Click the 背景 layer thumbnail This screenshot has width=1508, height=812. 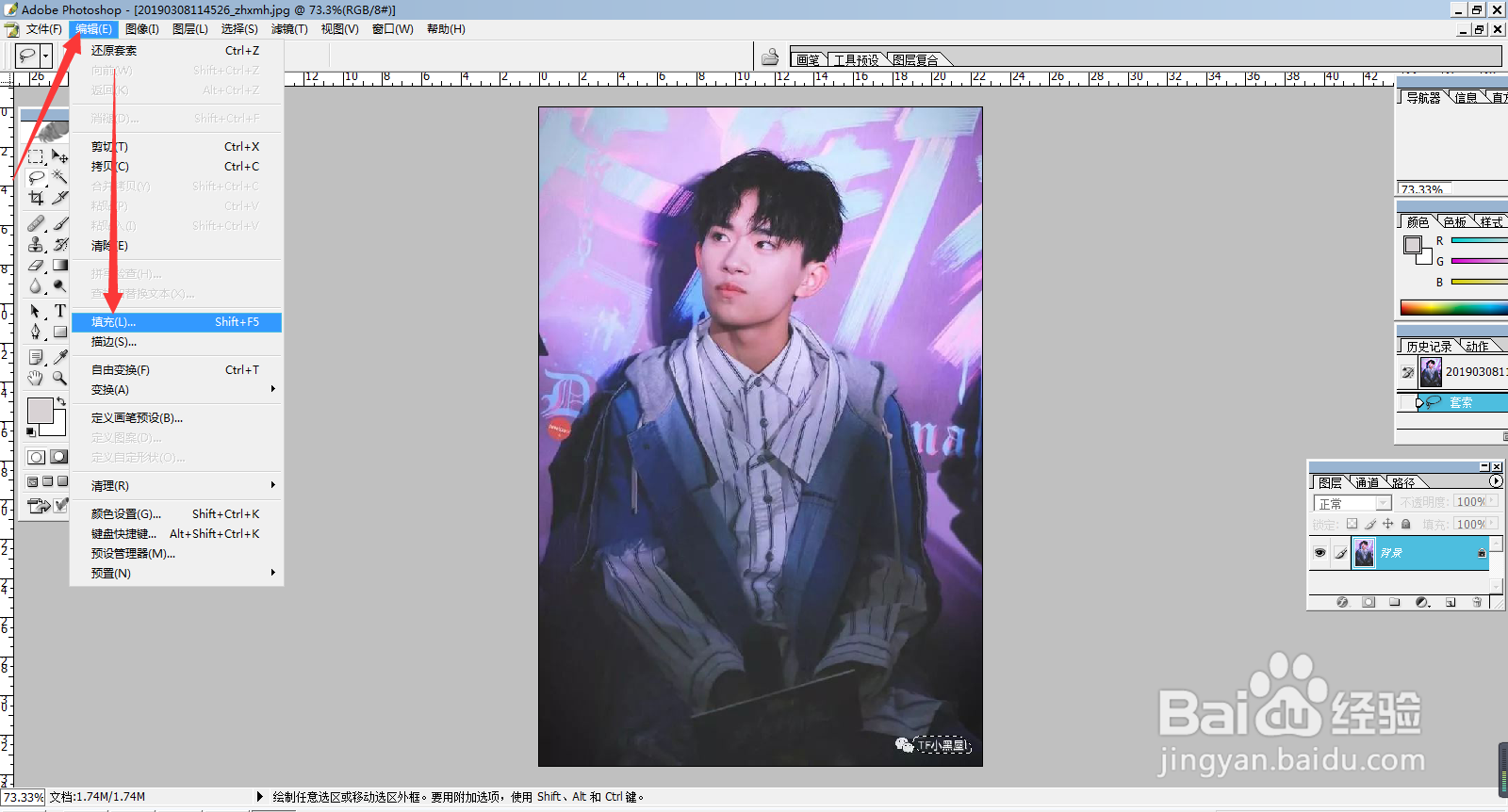pyautogui.click(x=1364, y=553)
